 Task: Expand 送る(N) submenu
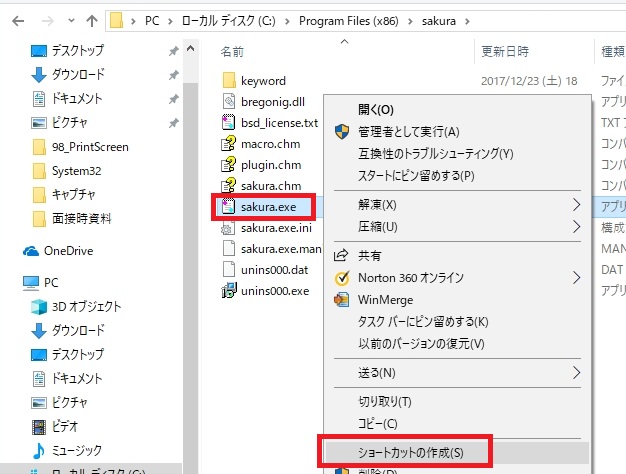(x=457, y=373)
